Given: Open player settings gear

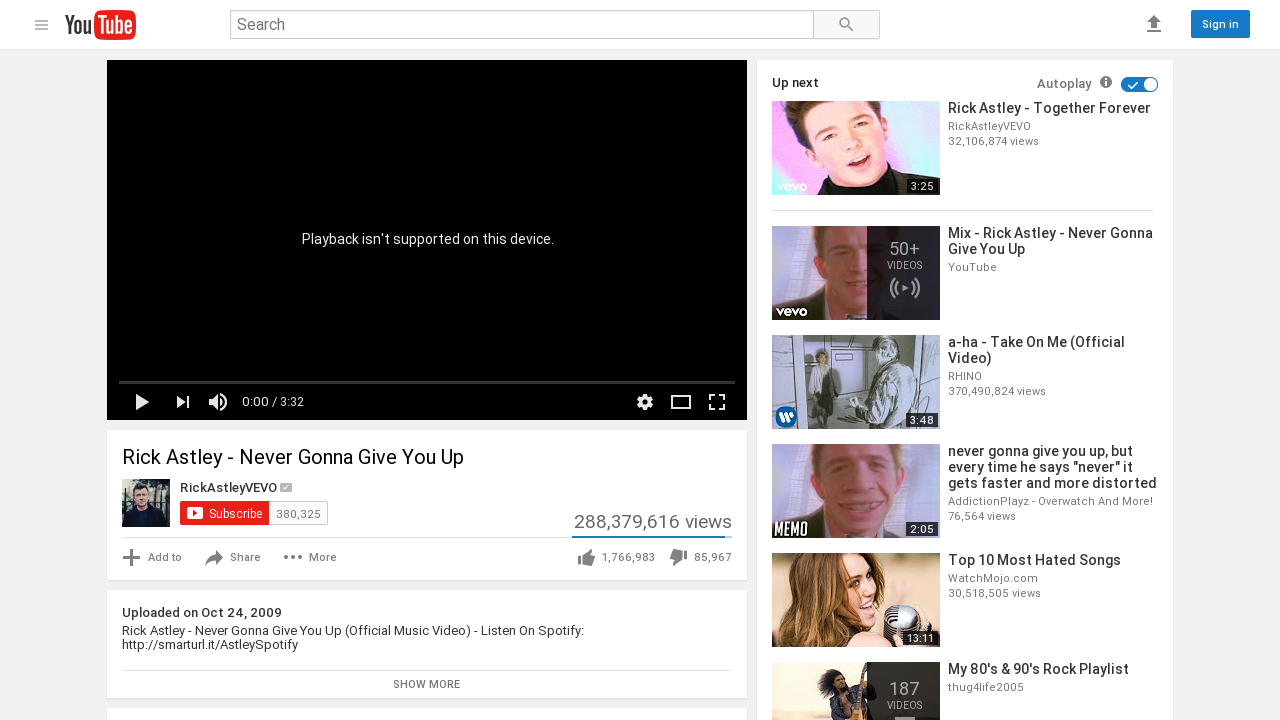Looking at the screenshot, I should [645, 402].
